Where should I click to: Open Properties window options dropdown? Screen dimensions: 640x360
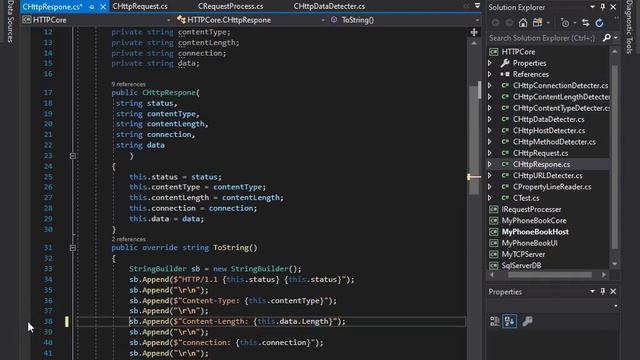tap(592, 291)
